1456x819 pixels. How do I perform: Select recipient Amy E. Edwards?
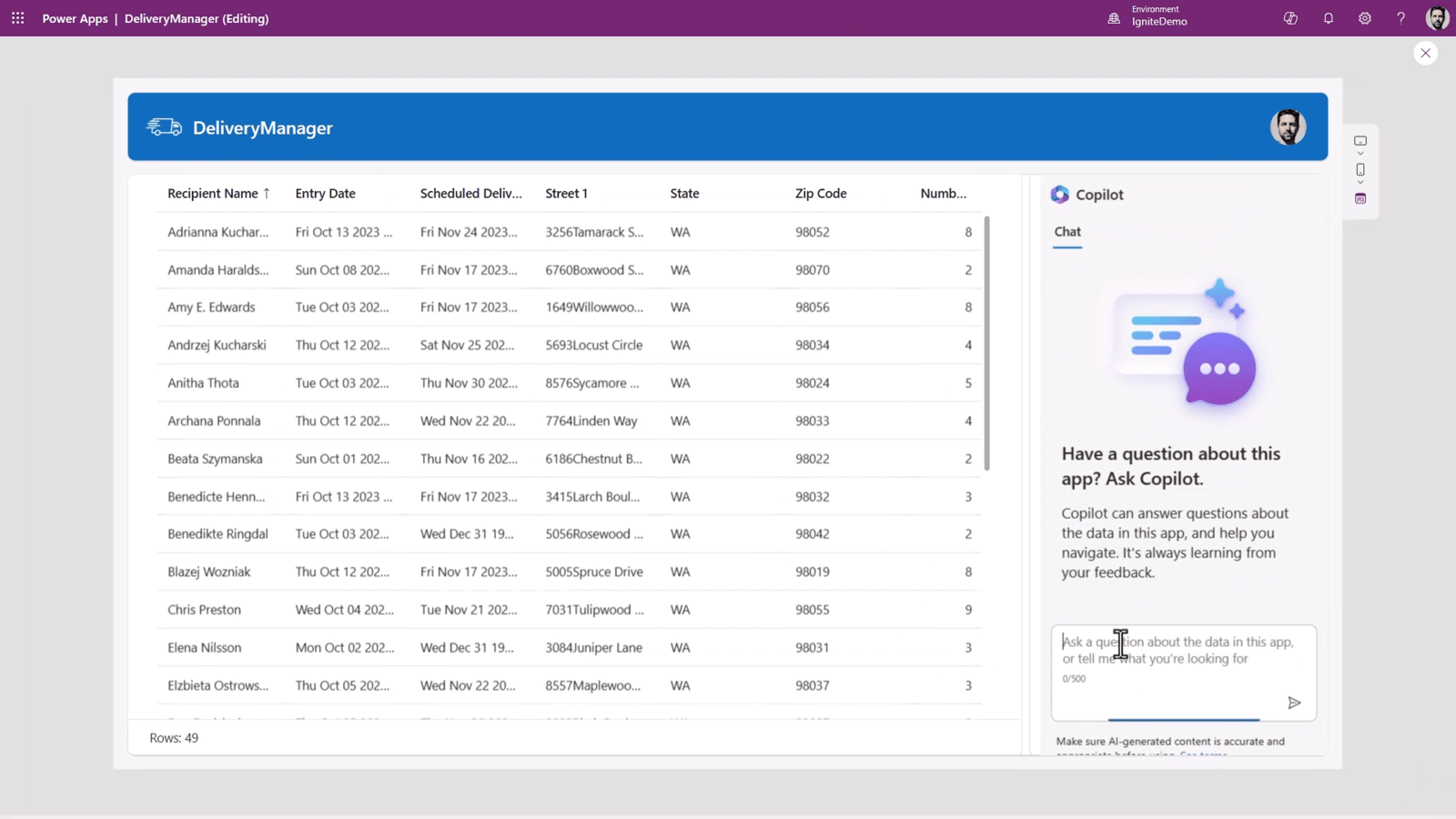[211, 308]
